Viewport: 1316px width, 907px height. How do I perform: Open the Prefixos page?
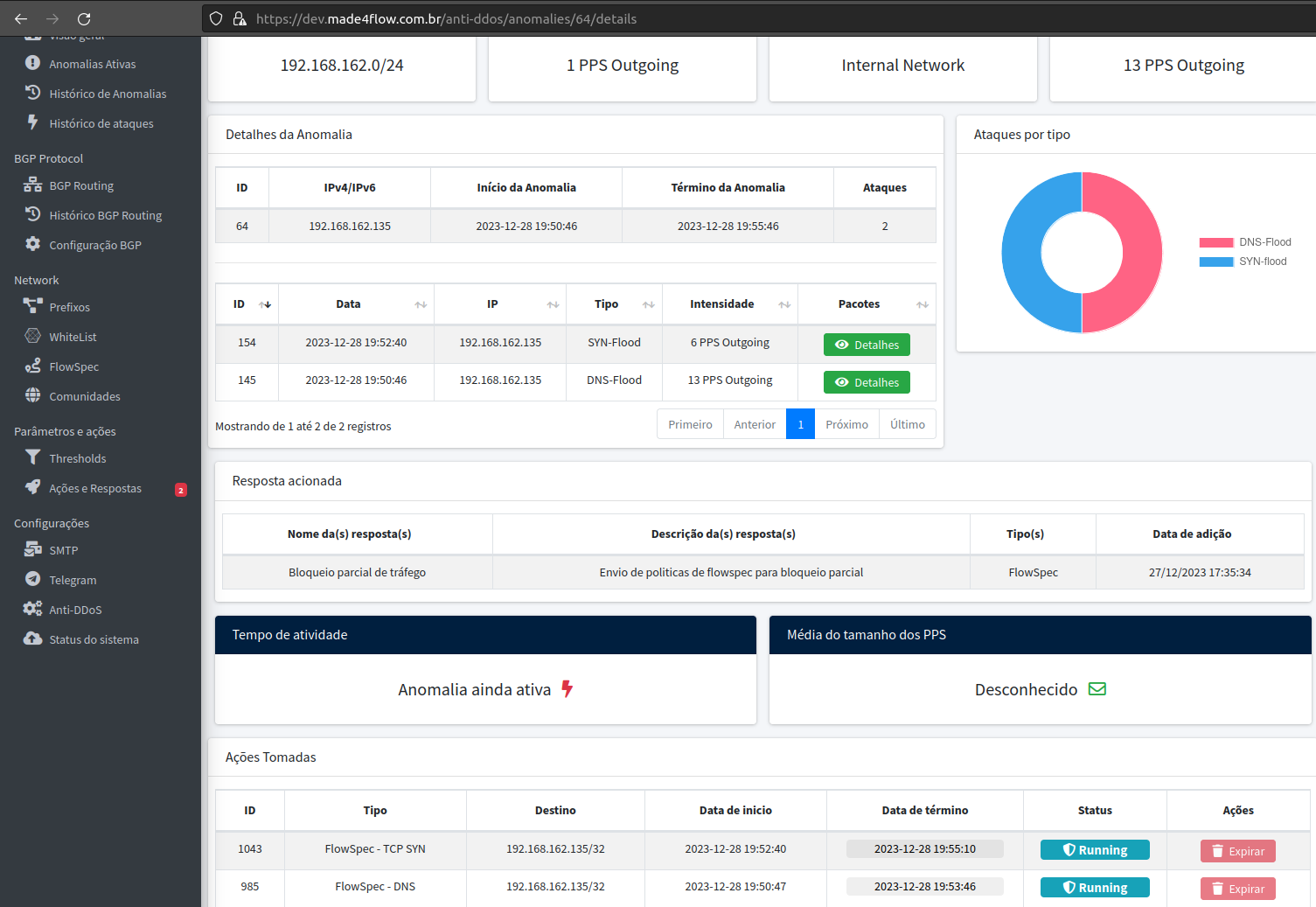[x=69, y=307]
